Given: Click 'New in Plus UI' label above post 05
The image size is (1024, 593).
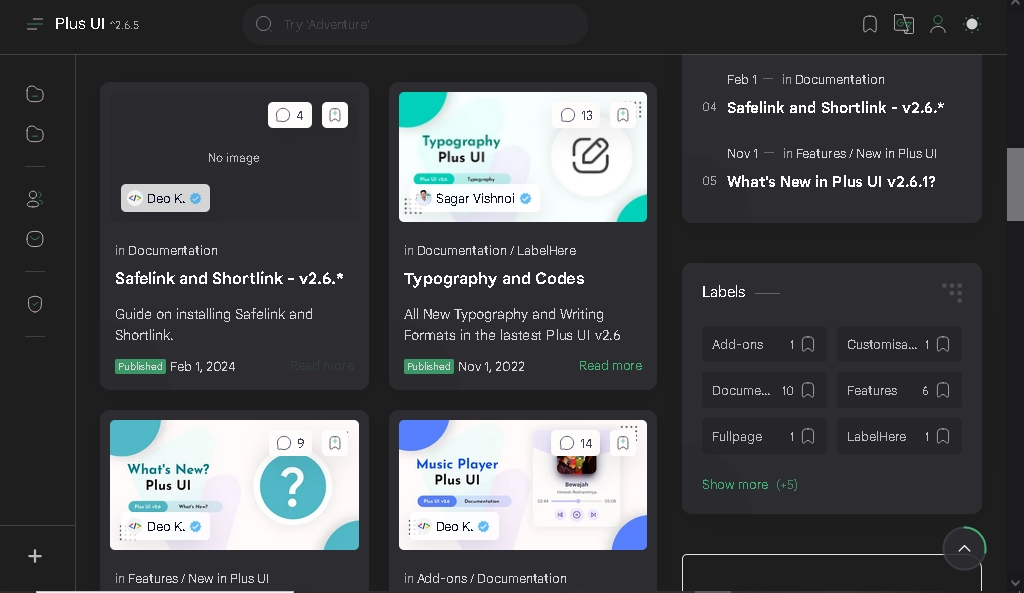Looking at the screenshot, I should (896, 153).
